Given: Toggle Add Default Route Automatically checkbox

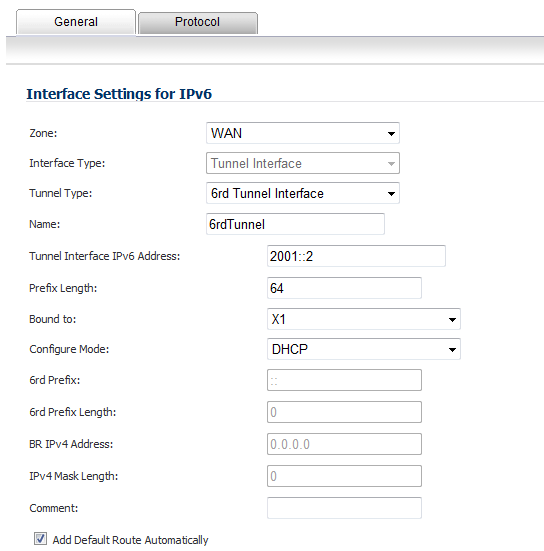Looking at the screenshot, I should [x=40, y=539].
